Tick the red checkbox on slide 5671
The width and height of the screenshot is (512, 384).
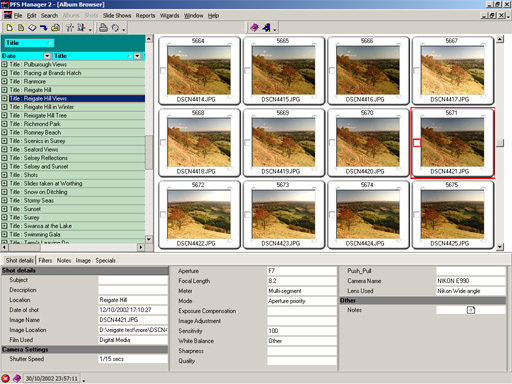coord(417,143)
